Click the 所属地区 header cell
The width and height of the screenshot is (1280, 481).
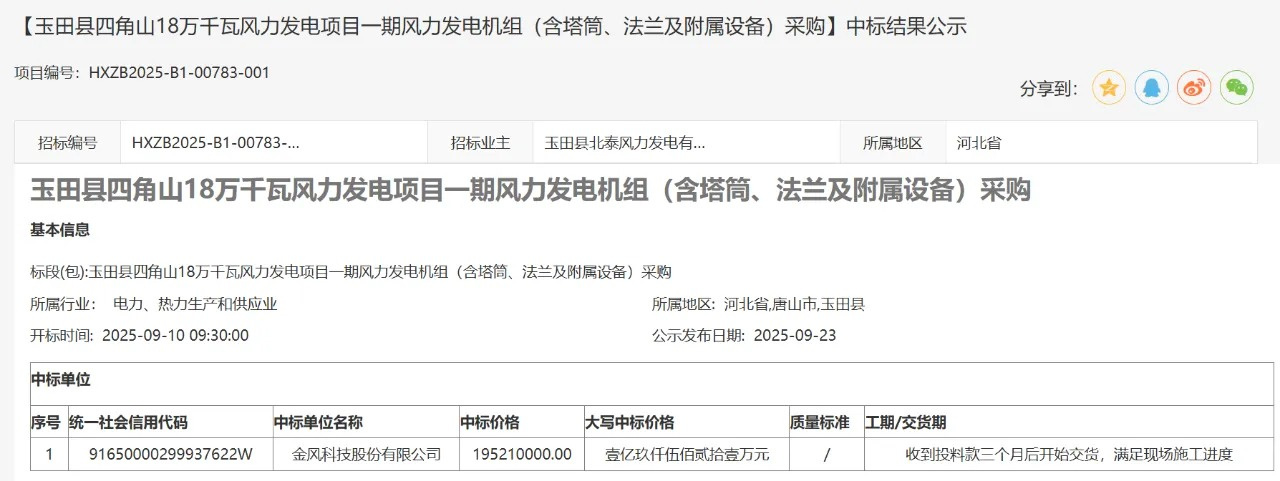(893, 143)
